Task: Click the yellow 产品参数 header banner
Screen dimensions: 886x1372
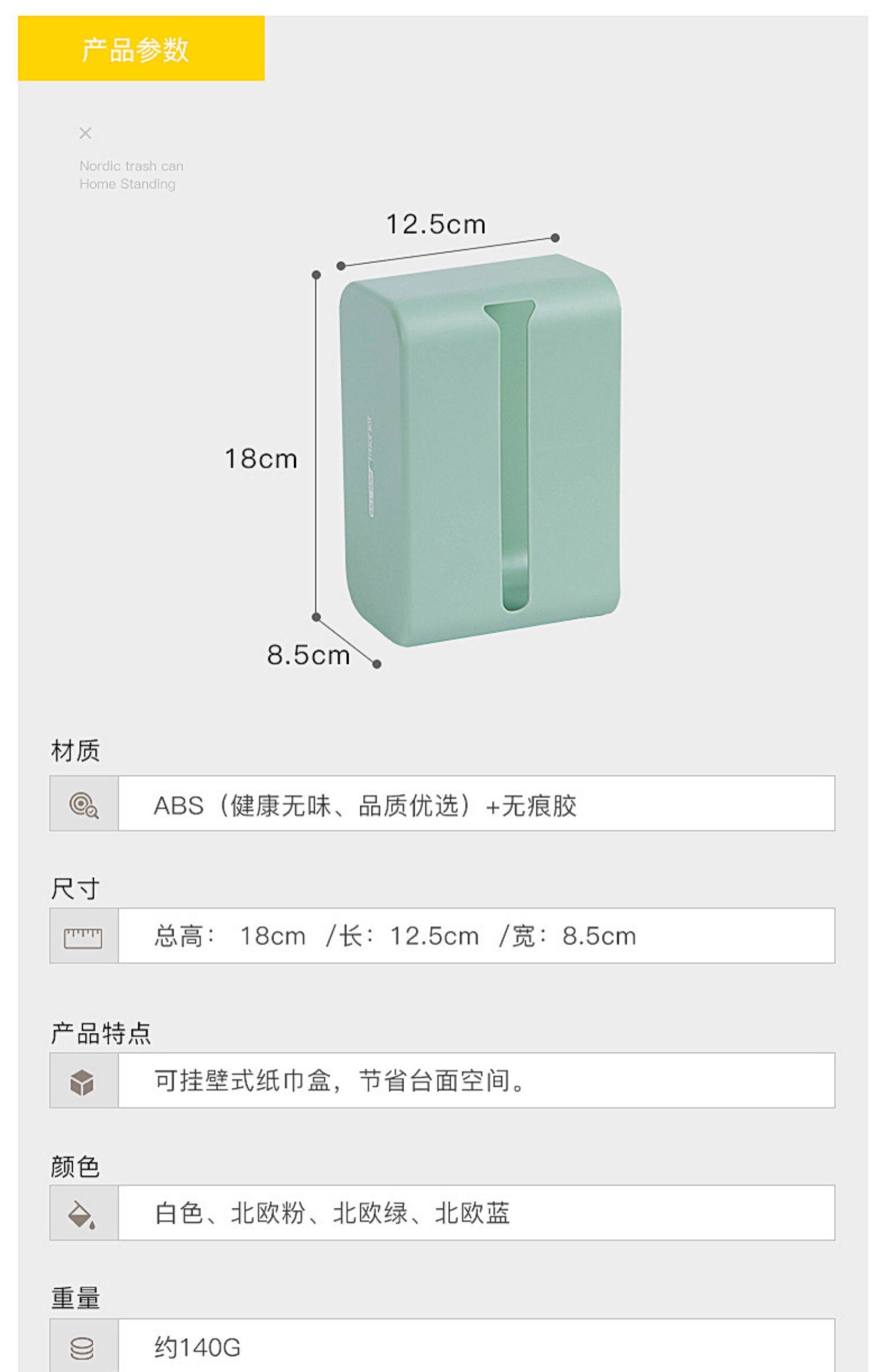Action: 141,48
